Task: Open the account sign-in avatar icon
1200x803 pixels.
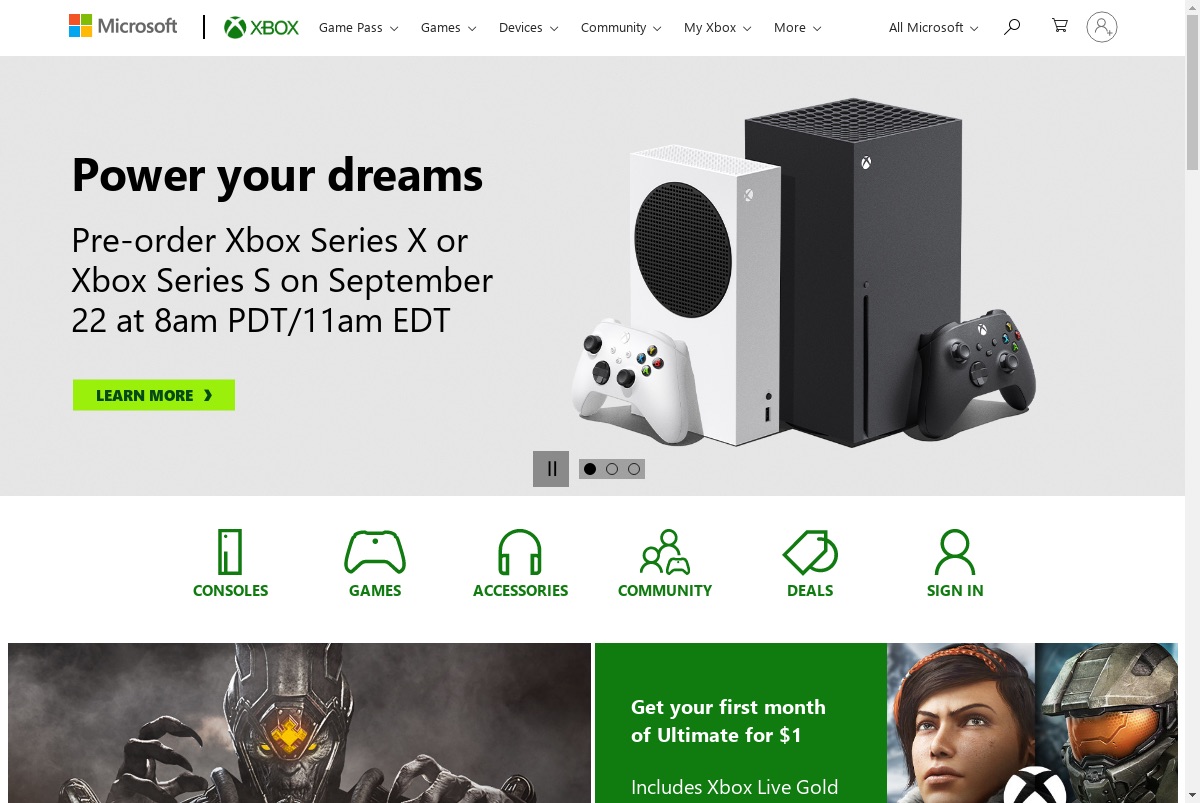Action: pyautogui.click(x=1102, y=27)
